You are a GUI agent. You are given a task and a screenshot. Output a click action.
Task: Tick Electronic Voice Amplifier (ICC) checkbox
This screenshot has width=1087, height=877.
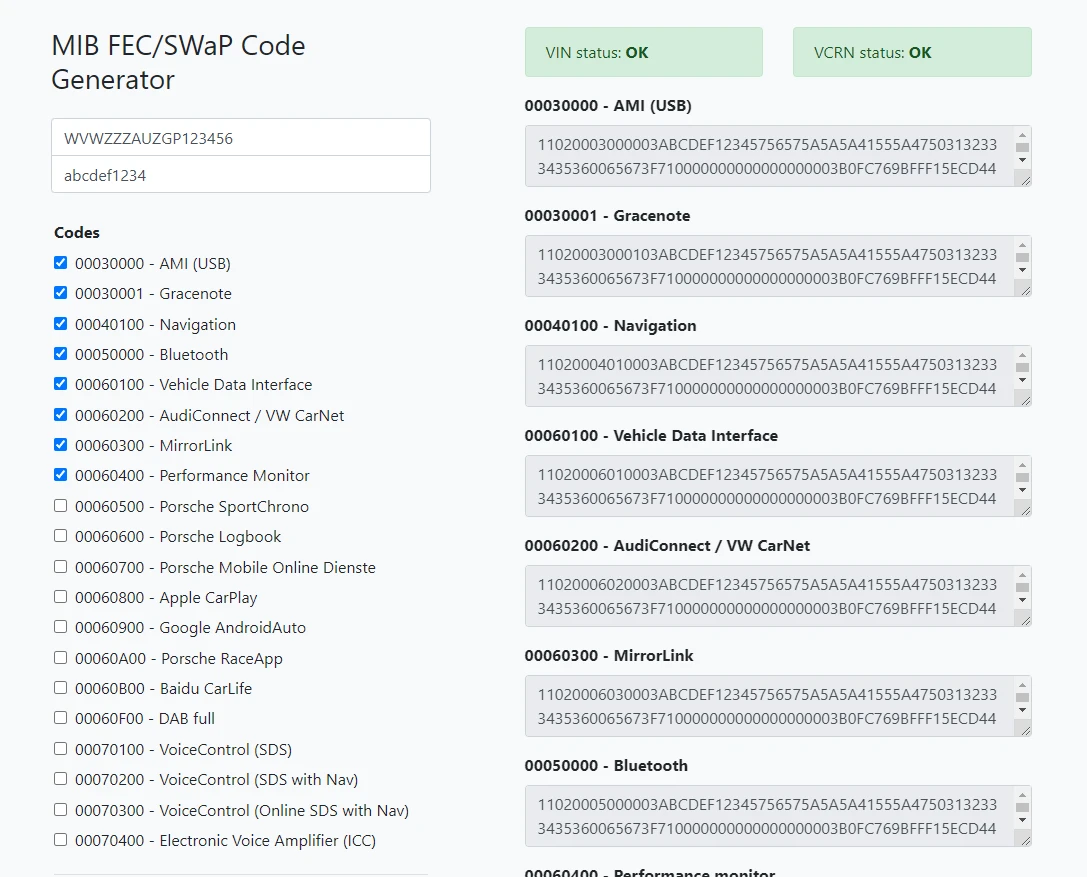click(61, 840)
